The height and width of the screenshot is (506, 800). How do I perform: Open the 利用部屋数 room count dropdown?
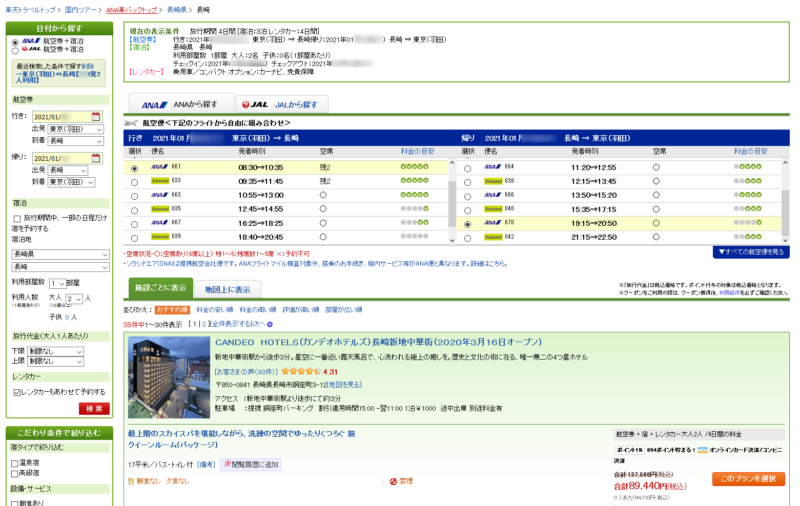(57, 283)
